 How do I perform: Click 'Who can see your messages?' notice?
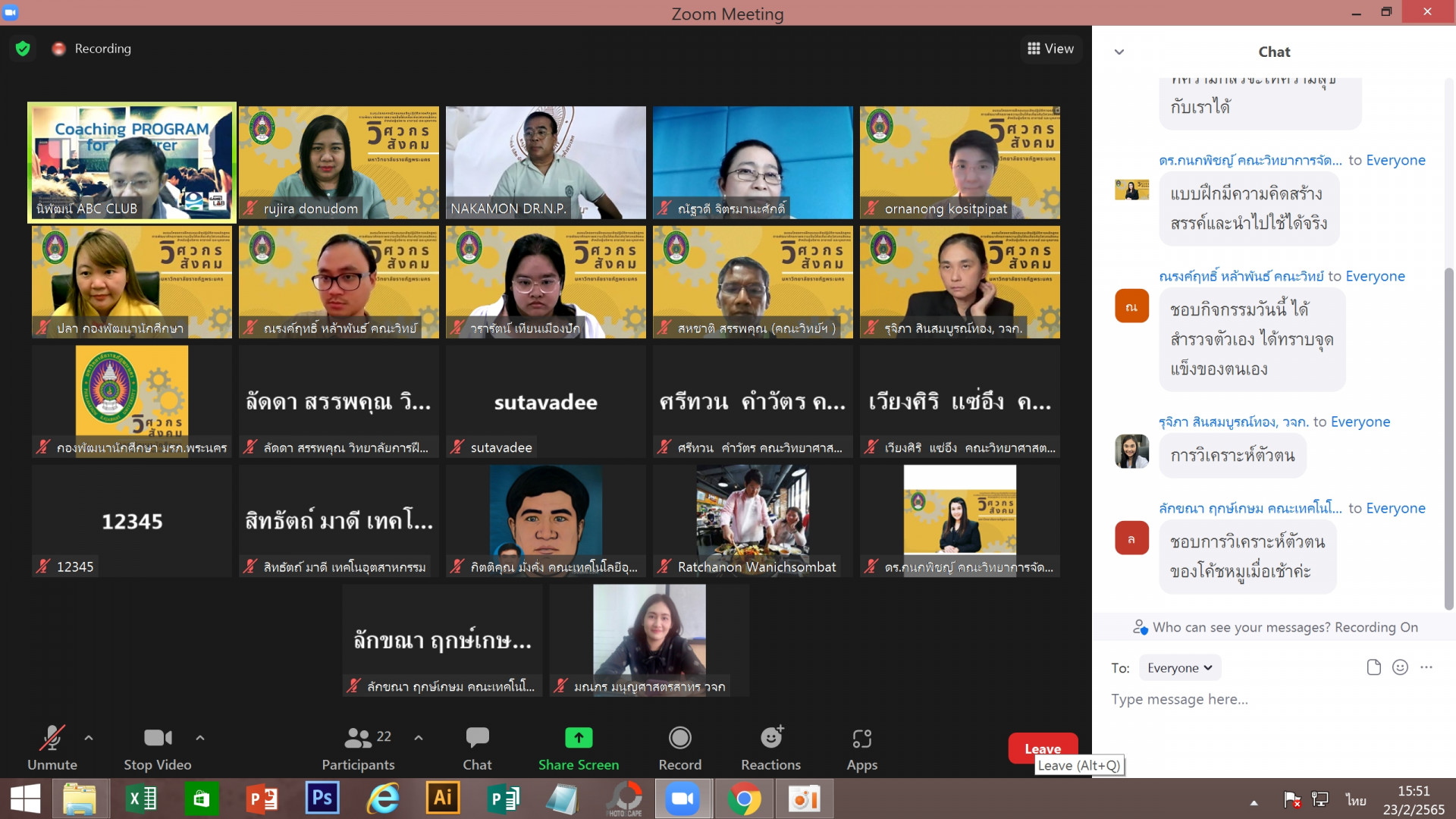(x=1274, y=627)
